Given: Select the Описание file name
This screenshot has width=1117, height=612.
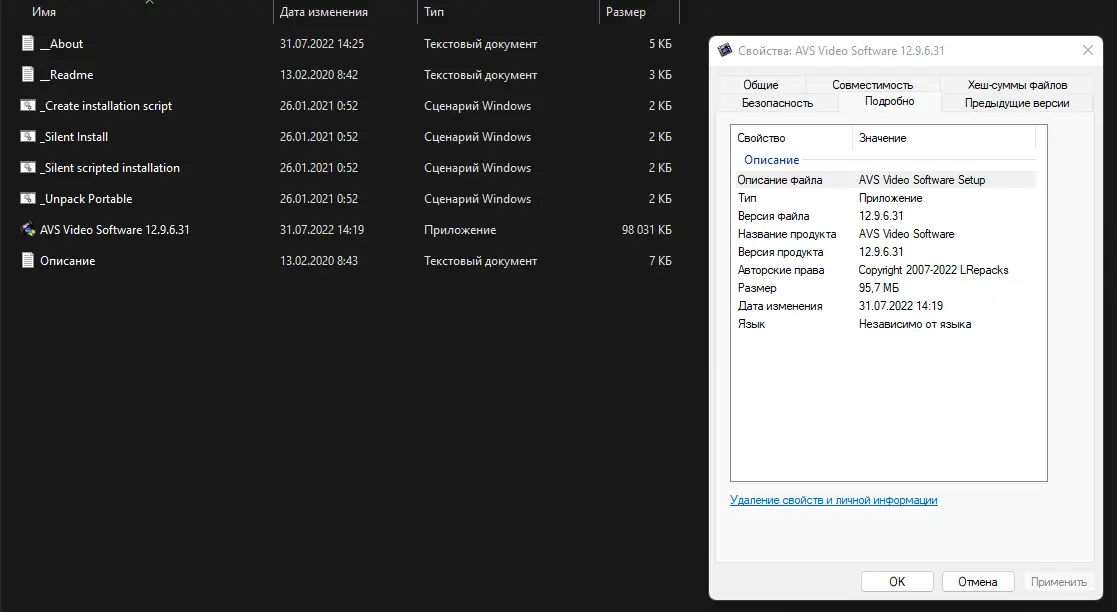Looking at the screenshot, I should pos(68,260).
